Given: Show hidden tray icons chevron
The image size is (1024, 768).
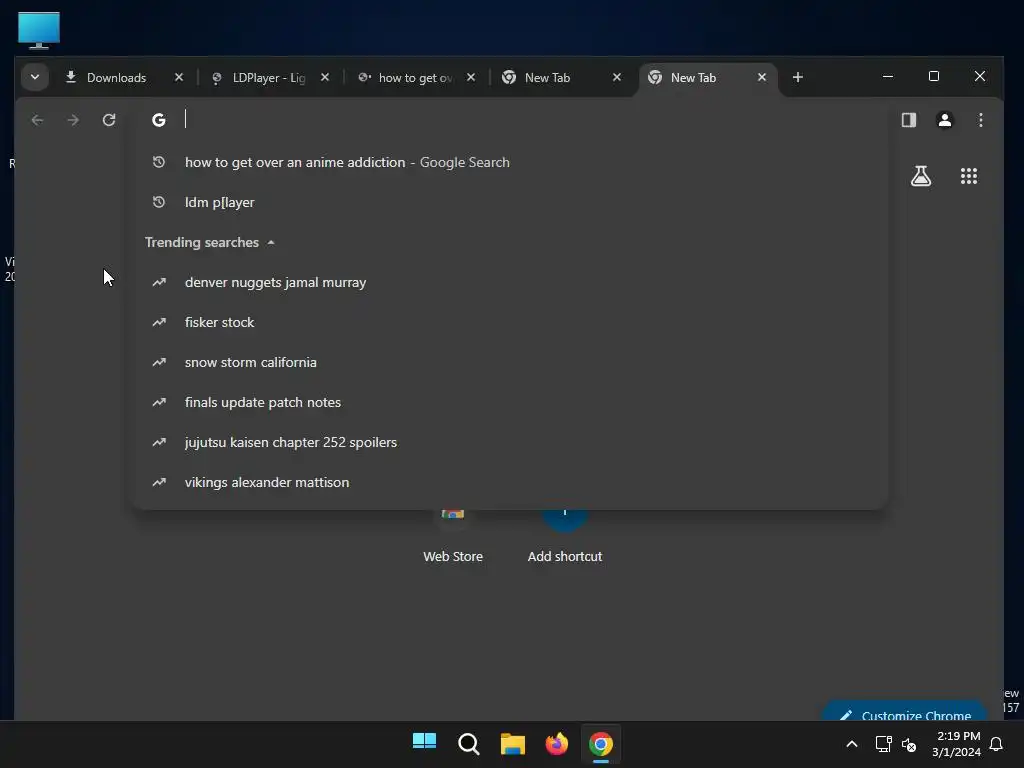Looking at the screenshot, I should click(852, 744).
